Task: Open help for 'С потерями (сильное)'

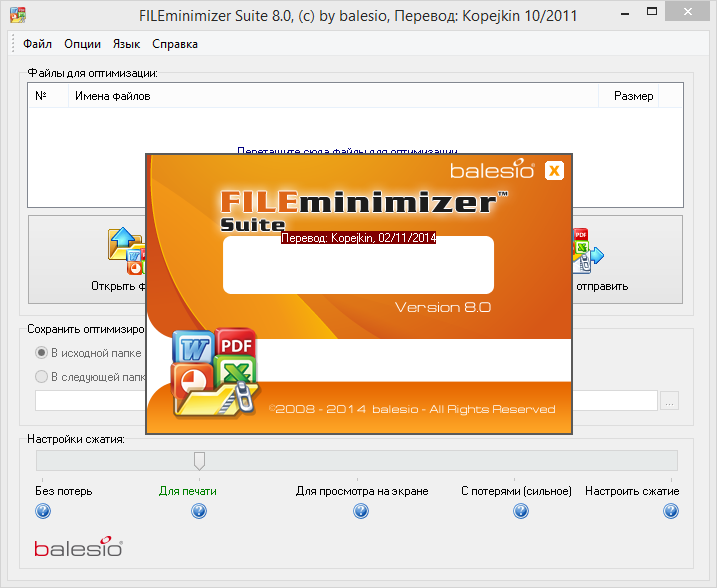Action: pyautogui.click(x=521, y=511)
